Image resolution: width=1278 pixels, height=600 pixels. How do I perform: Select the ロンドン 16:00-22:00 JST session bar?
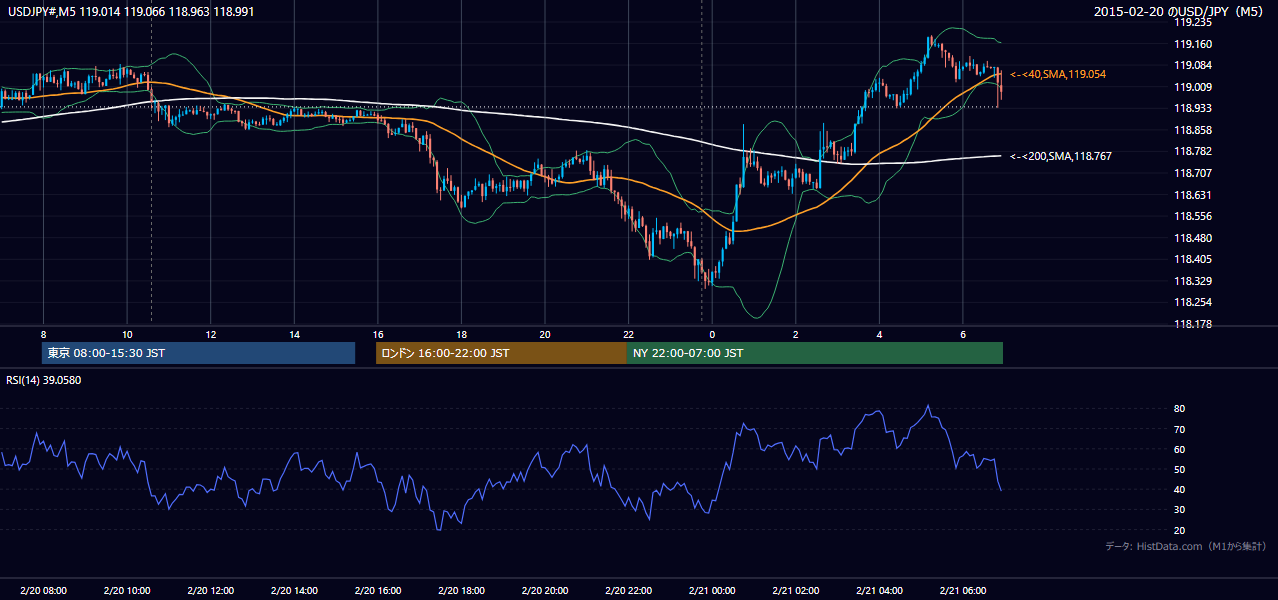[501, 353]
